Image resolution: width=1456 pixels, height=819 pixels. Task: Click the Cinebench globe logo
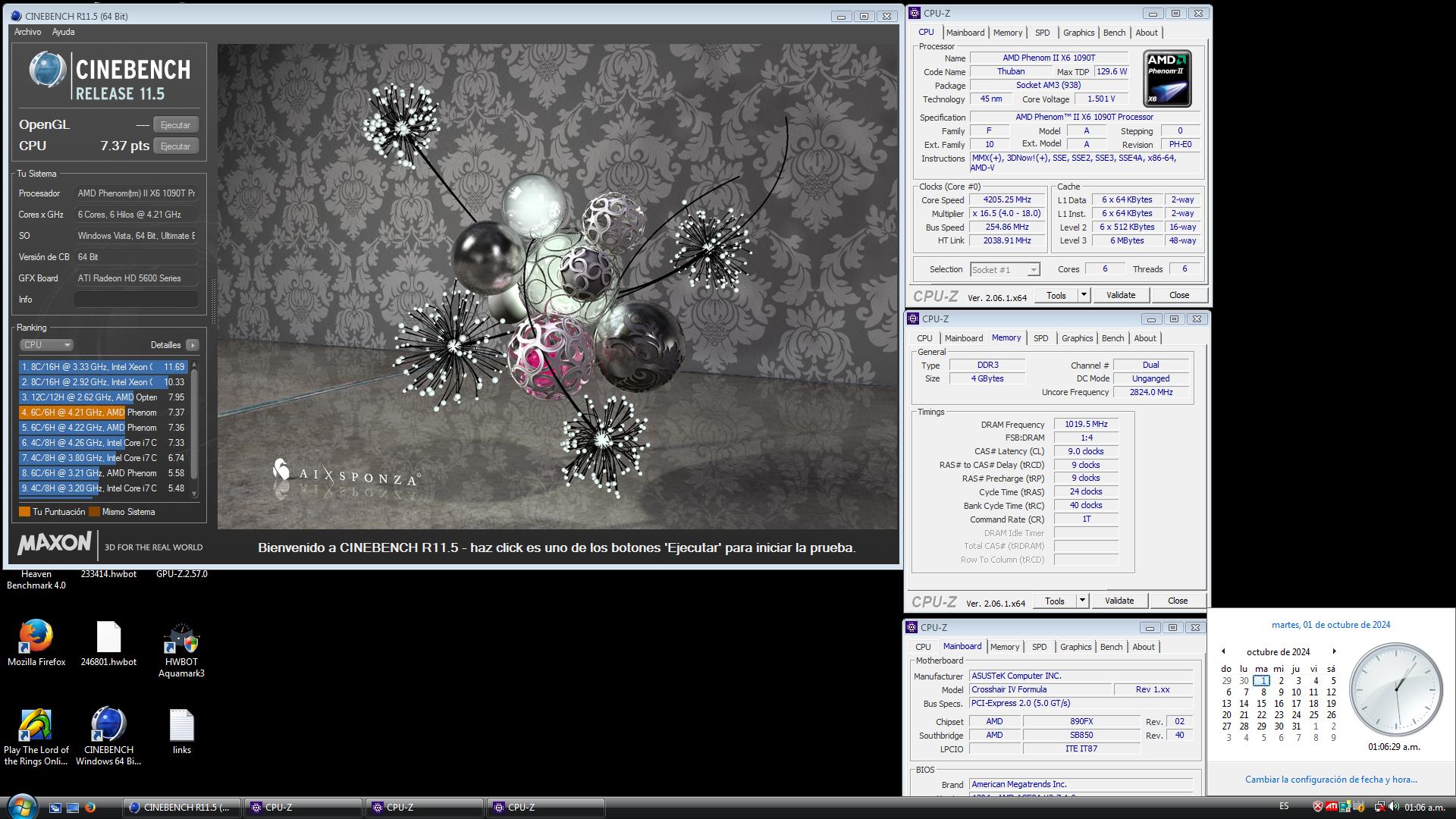tap(47, 70)
